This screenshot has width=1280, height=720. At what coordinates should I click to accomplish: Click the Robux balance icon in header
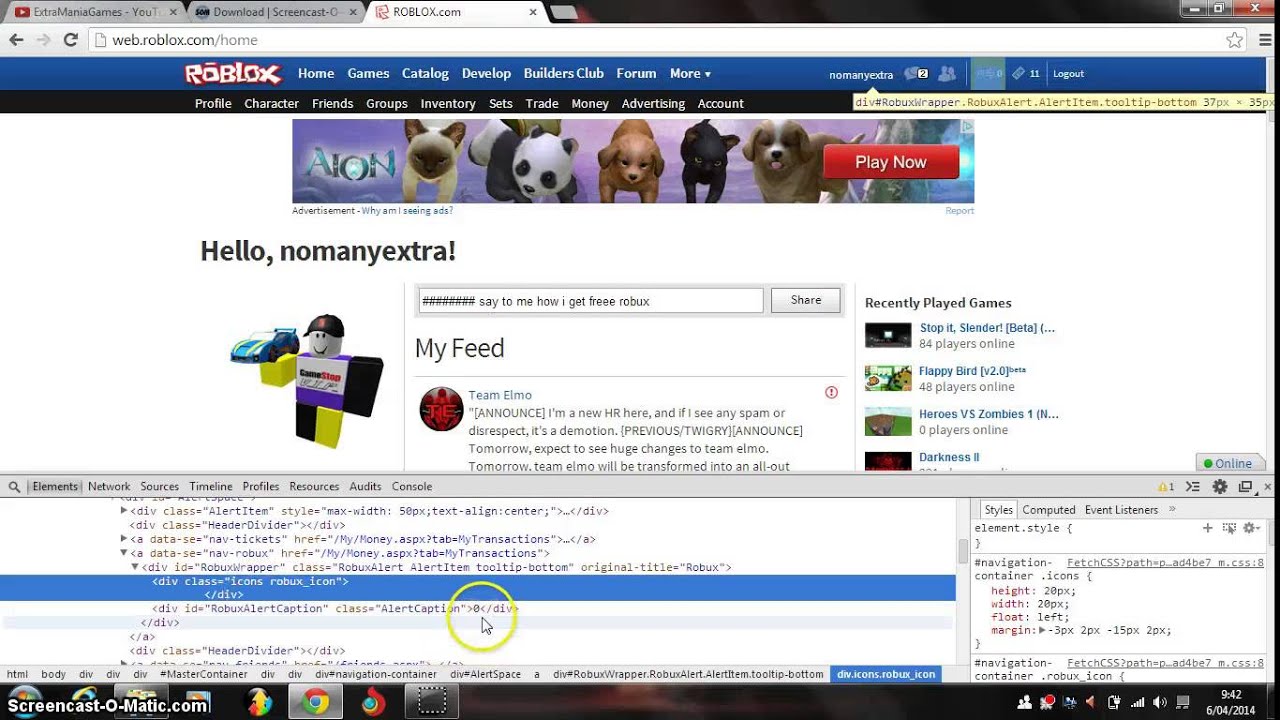click(x=989, y=74)
